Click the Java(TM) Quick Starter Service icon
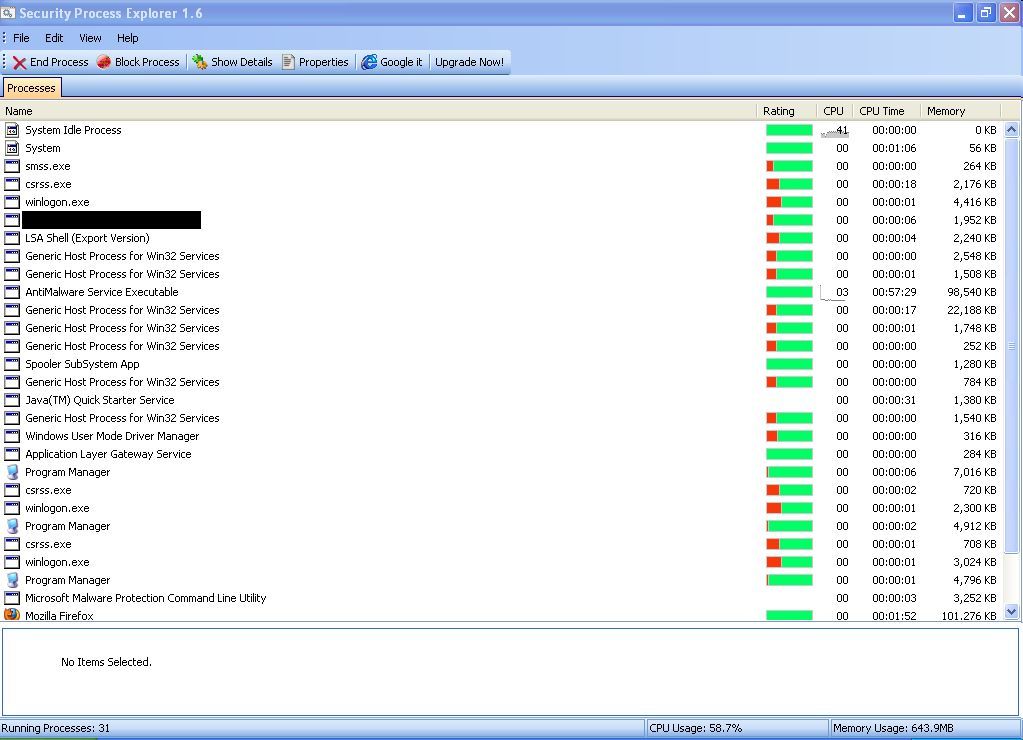The image size is (1023, 740). coord(12,399)
